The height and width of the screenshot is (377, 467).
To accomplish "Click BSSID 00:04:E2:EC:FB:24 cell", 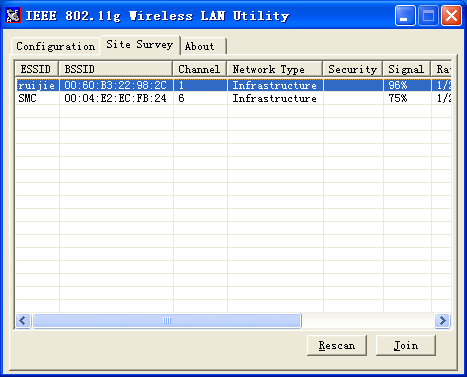I will tap(115, 98).
